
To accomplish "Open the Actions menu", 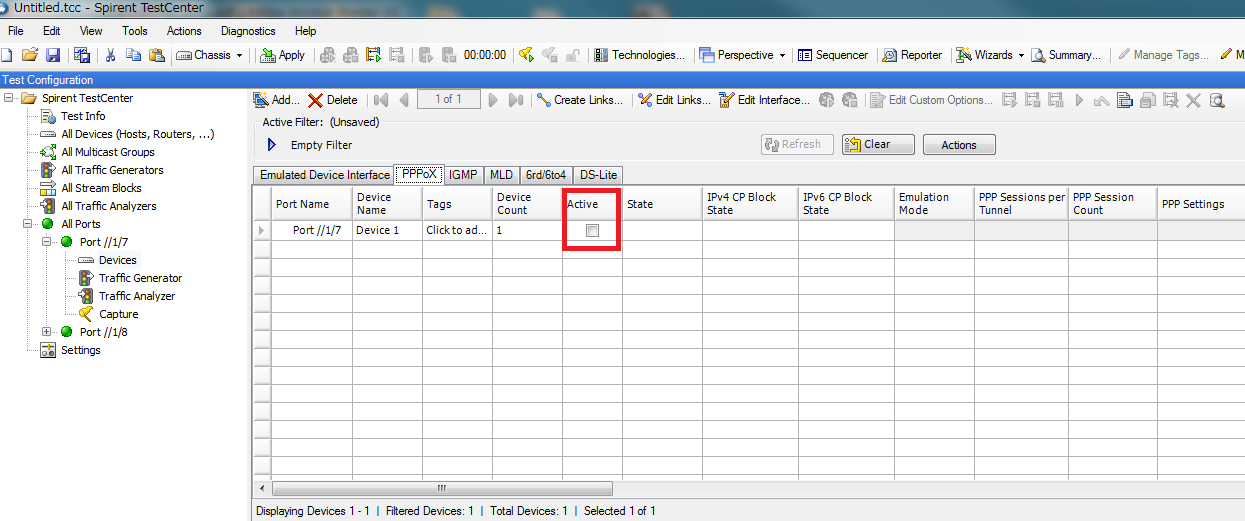I will click(184, 31).
